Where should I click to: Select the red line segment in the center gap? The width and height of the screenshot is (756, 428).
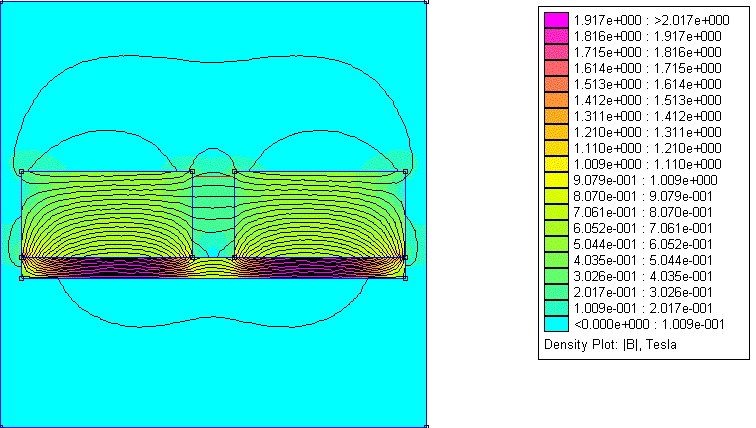(214, 176)
